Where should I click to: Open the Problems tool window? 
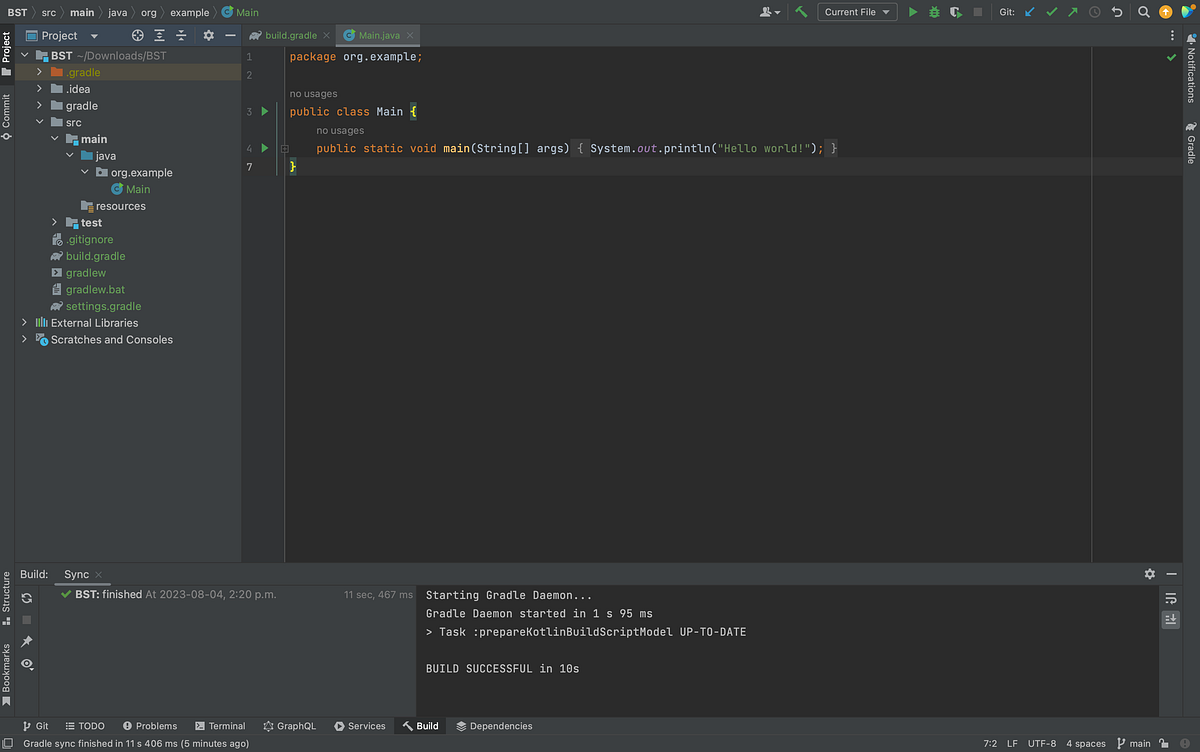coord(150,726)
